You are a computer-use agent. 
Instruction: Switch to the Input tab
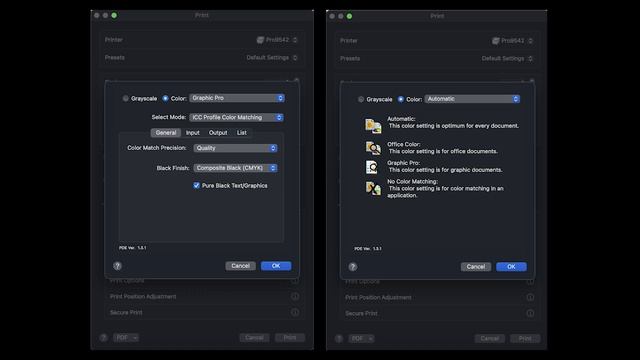(193, 133)
